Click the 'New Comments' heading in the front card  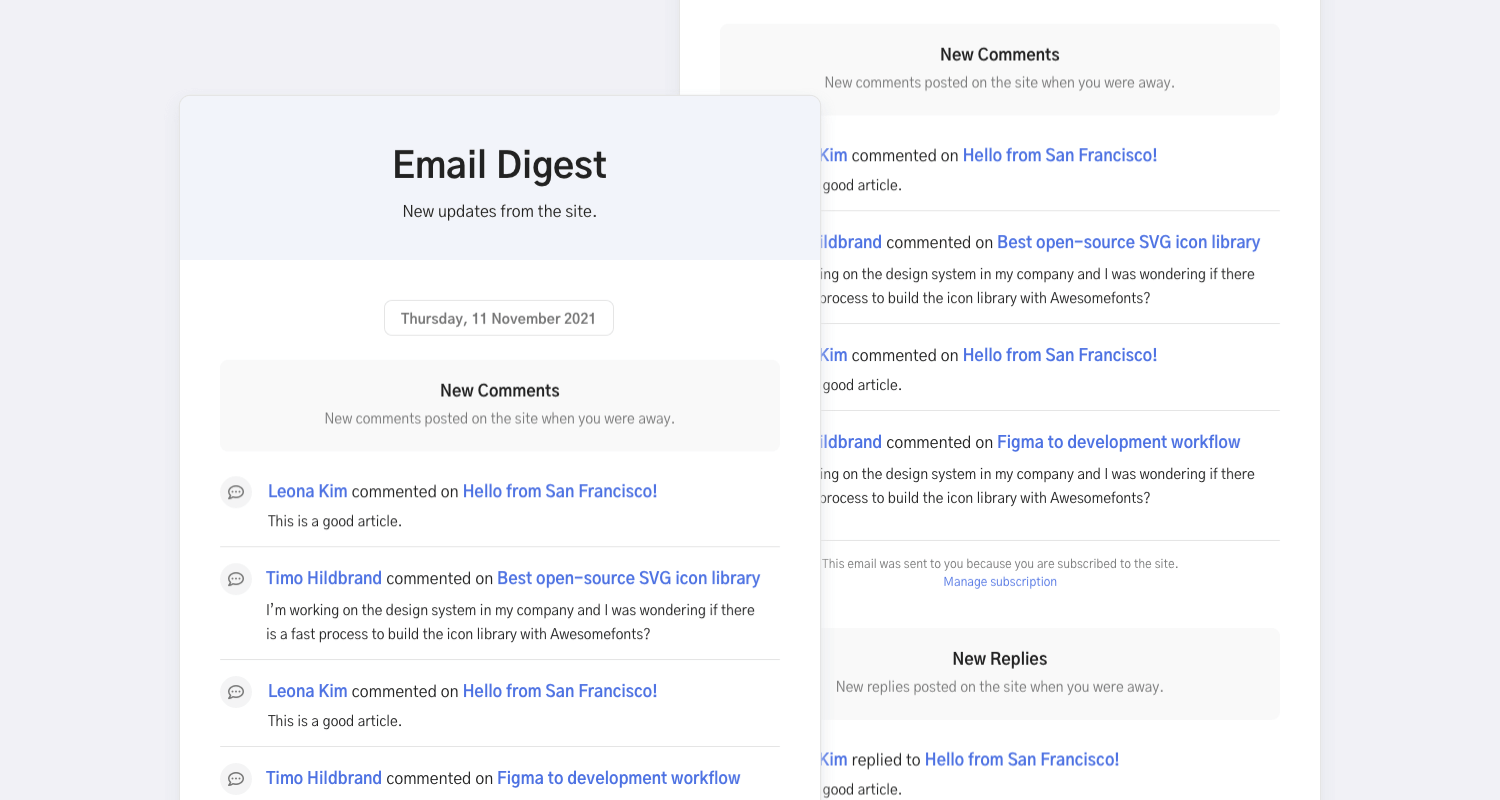click(500, 391)
